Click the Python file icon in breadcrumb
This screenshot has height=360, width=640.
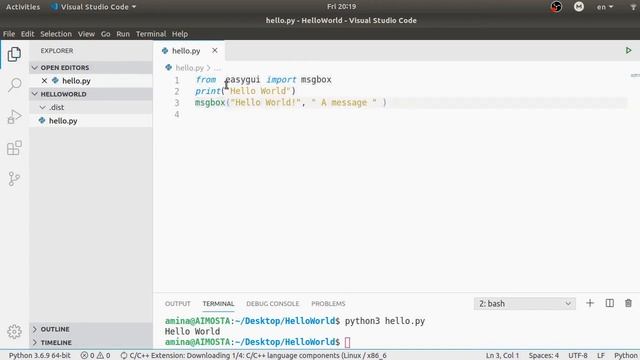pyautogui.click(x=169, y=68)
